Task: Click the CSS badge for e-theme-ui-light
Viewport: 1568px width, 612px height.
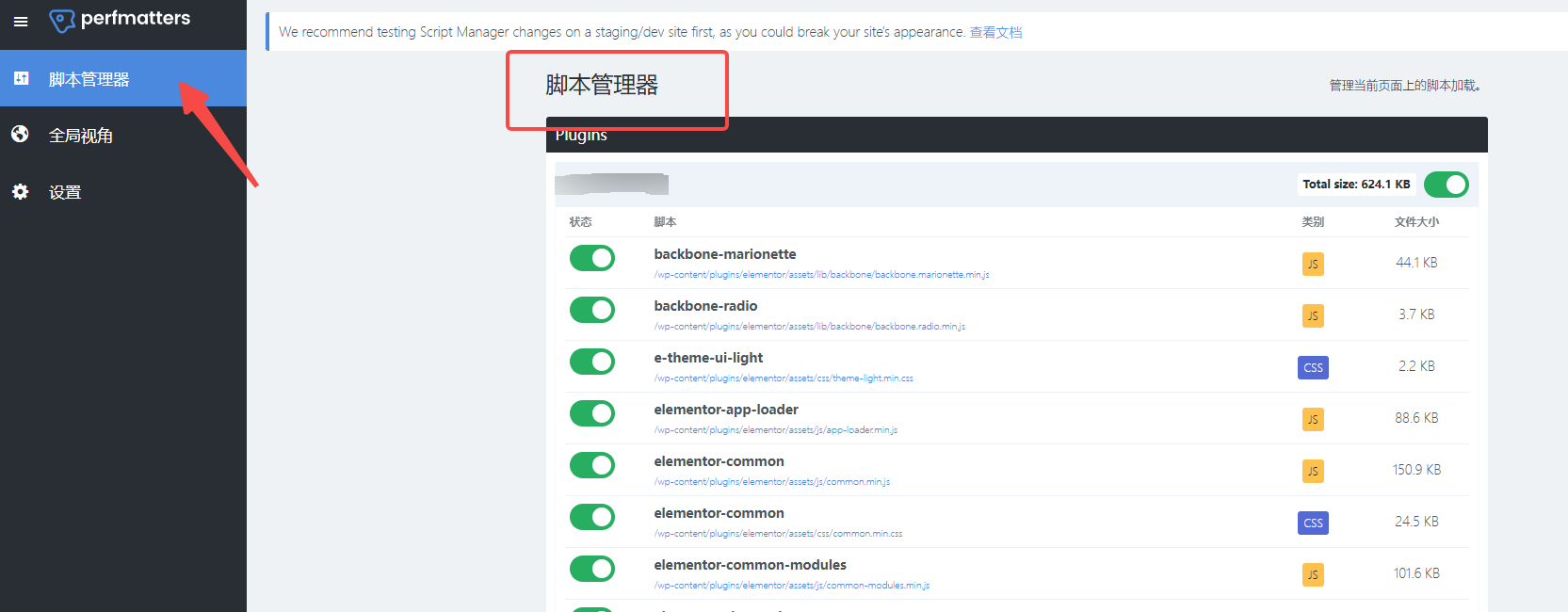Action: (1313, 367)
